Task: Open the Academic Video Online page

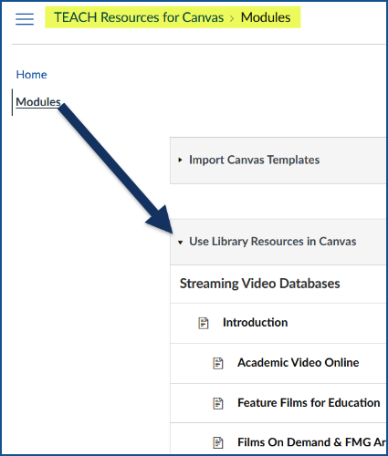Action: click(298, 362)
